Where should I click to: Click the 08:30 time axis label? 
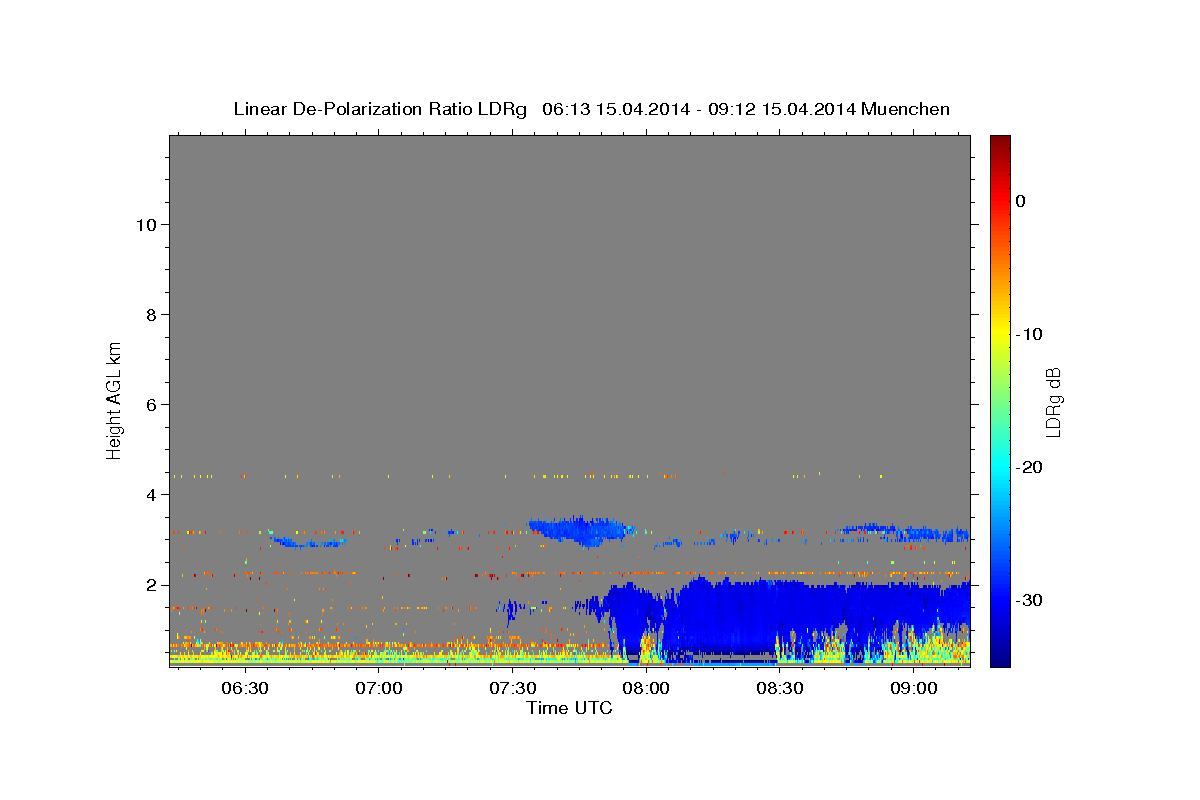click(780, 689)
